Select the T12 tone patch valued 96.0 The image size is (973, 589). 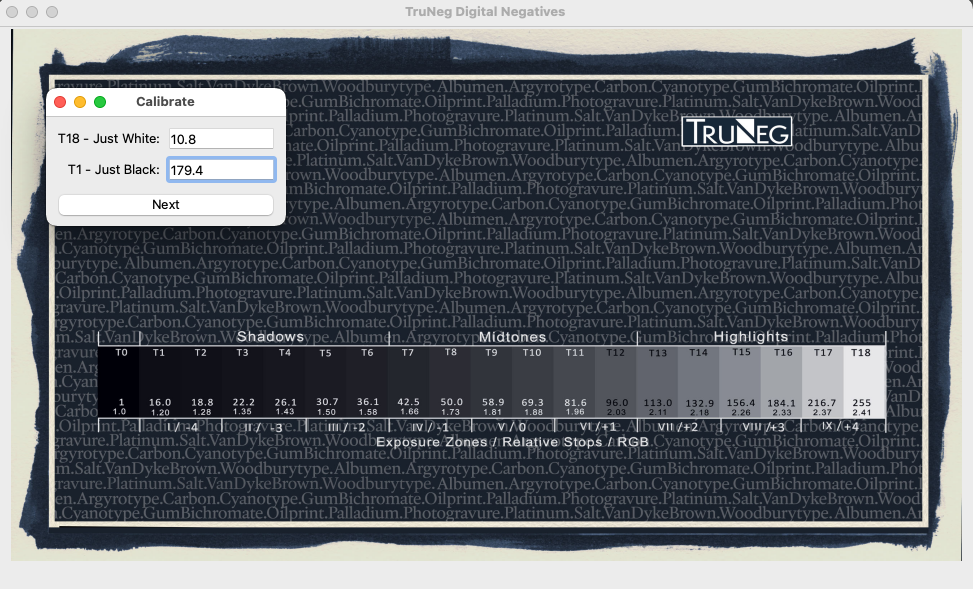tap(616, 382)
